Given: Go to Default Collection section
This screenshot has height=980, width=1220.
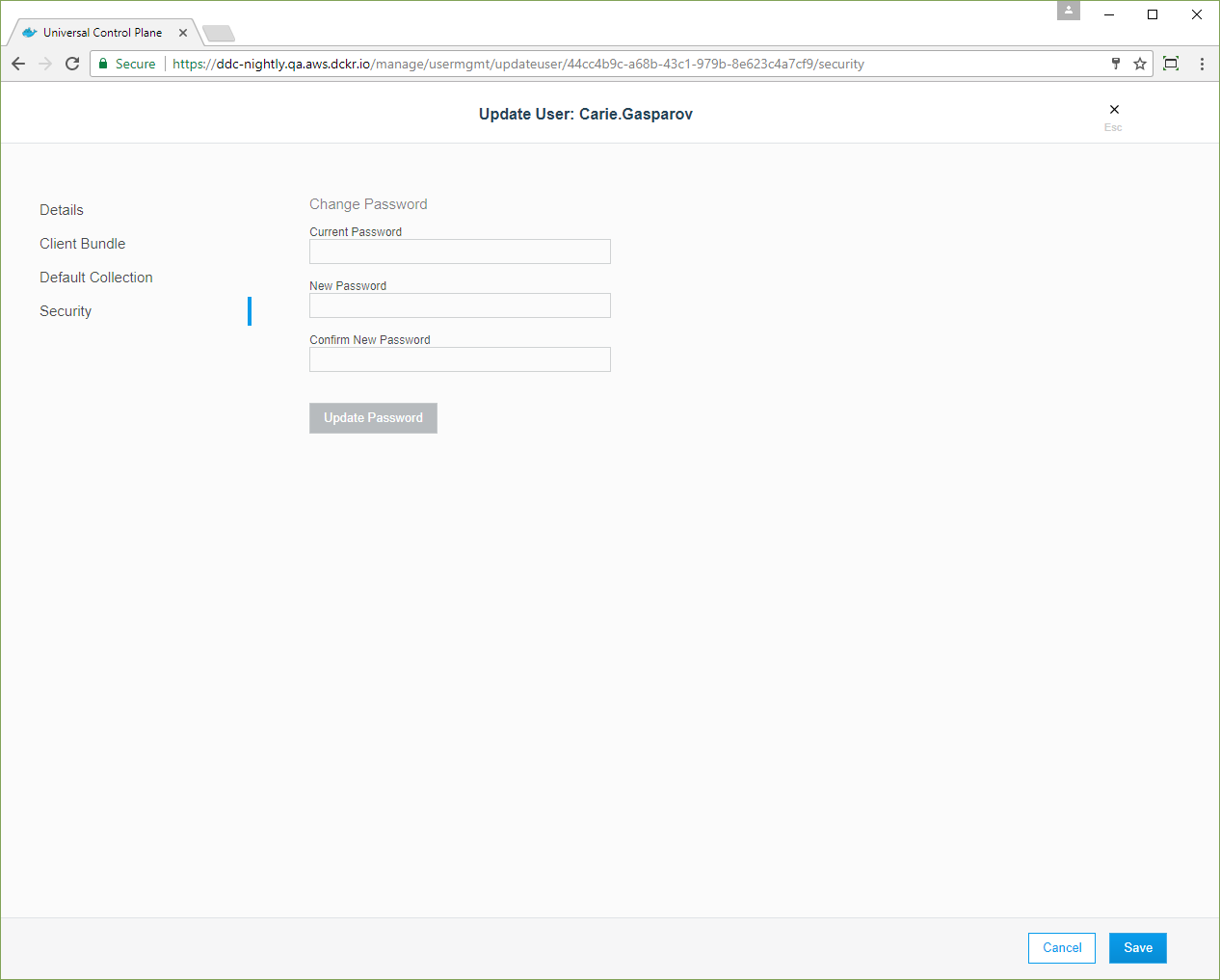Looking at the screenshot, I should click(96, 278).
